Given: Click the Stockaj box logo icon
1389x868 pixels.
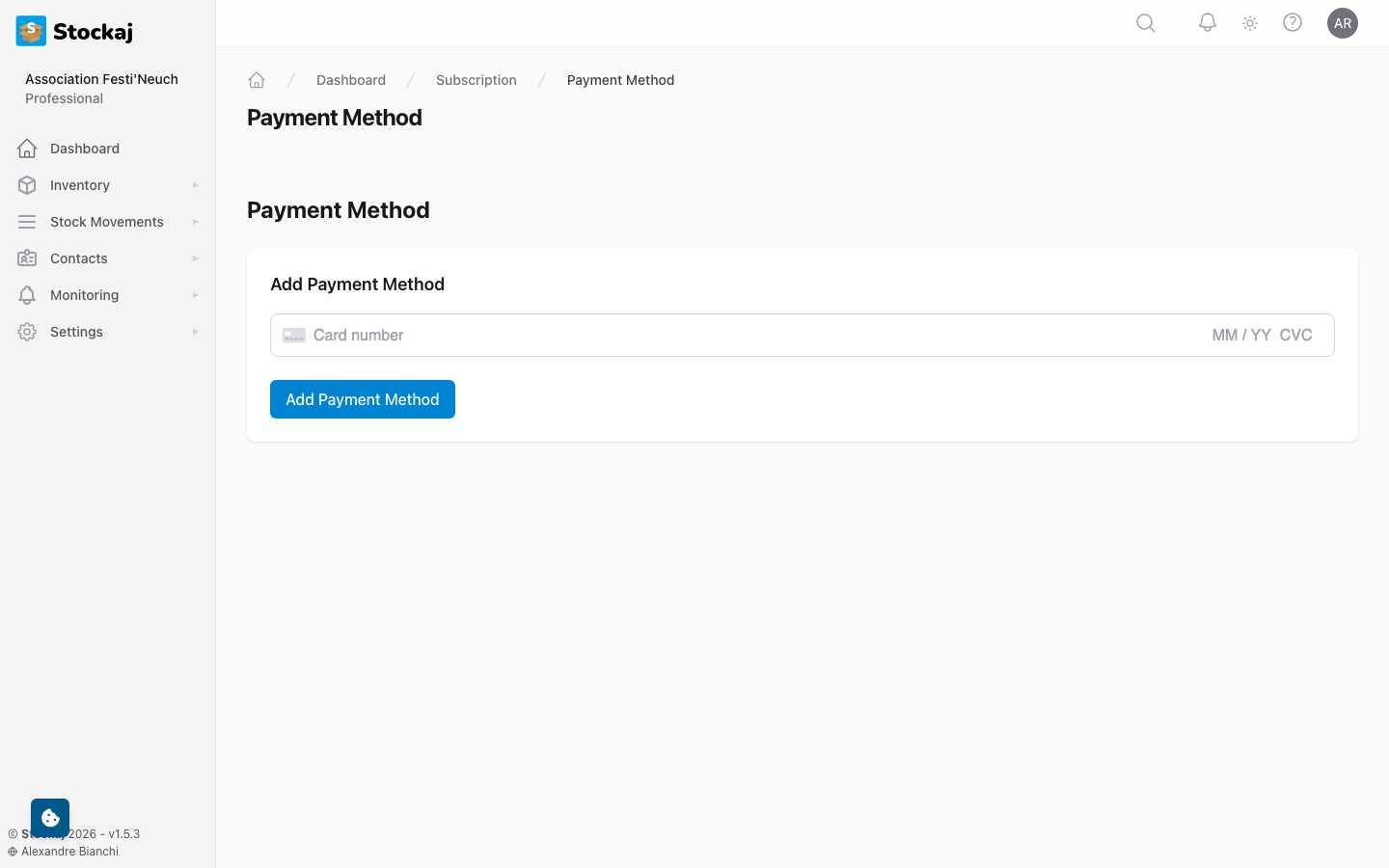Looking at the screenshot, I should click(x=31, y=31).
